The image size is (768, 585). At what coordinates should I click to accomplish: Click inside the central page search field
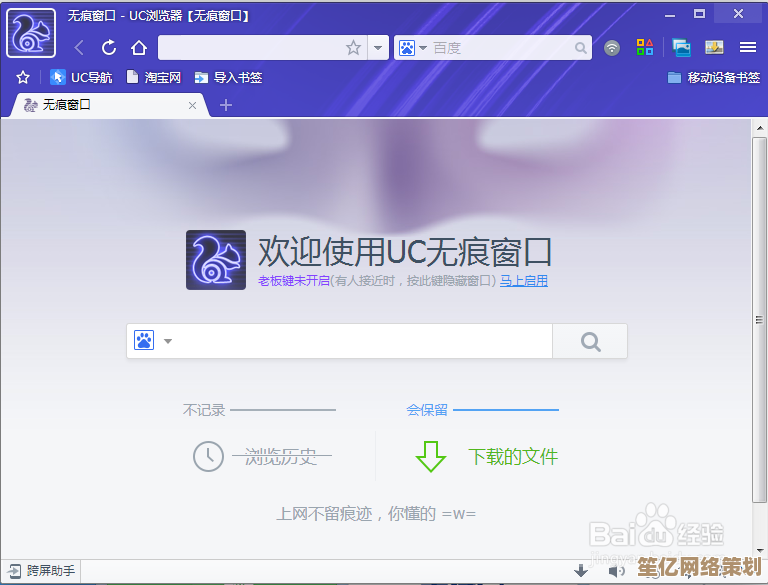(360, 341)
